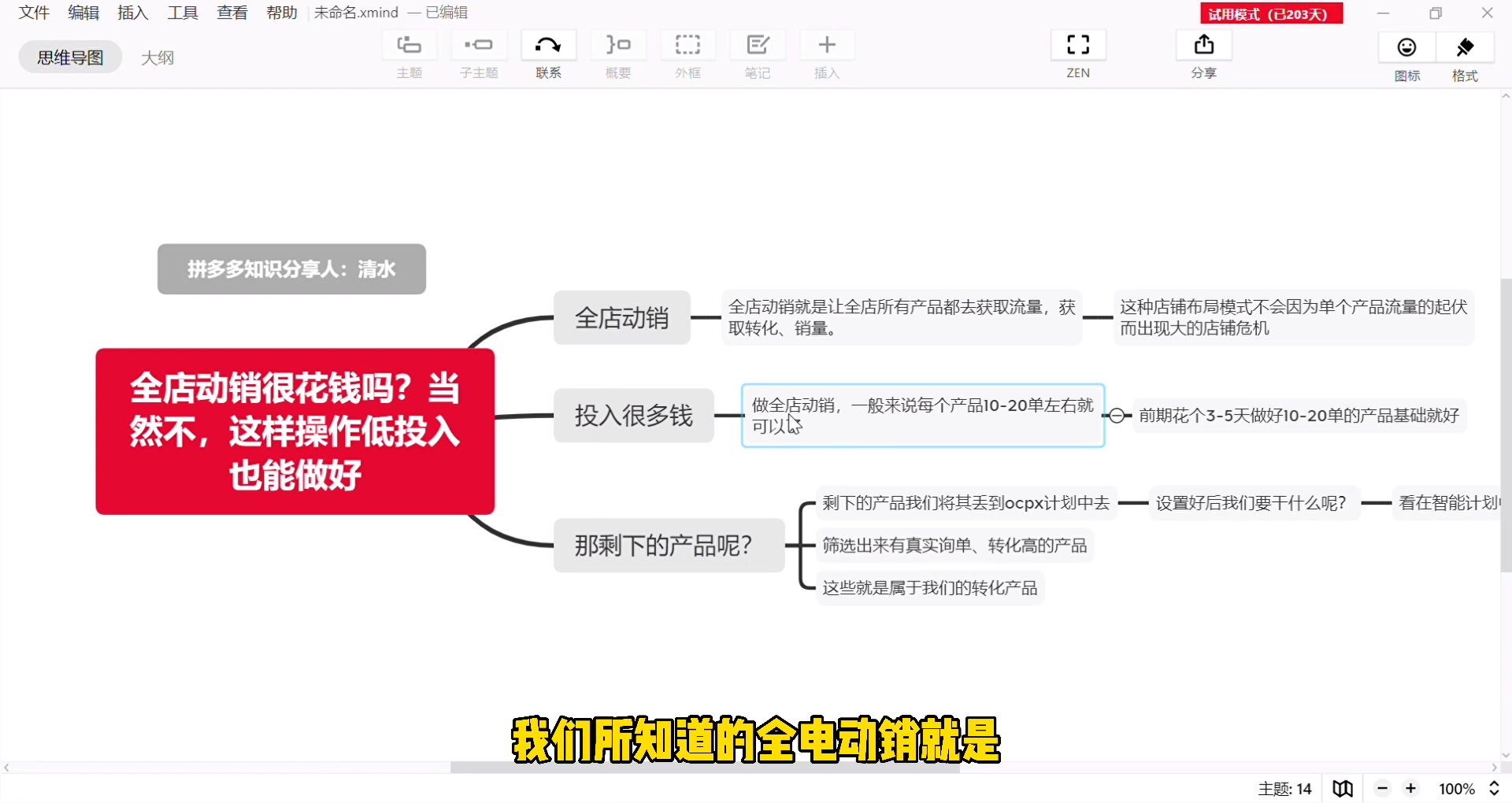Select the 那剩下的产品呢? main topic
Image resolution: width=1512 pixels, height=803 pixels.
click(x=669, y=545)
